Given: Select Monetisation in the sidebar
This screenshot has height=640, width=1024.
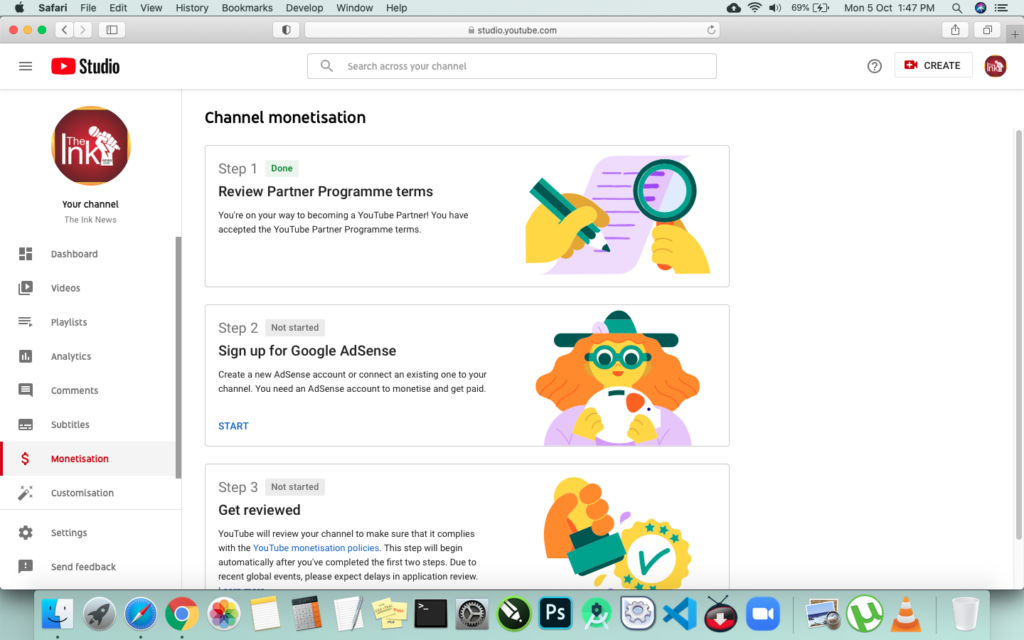Looking at the screenshot, I should 88,458.
